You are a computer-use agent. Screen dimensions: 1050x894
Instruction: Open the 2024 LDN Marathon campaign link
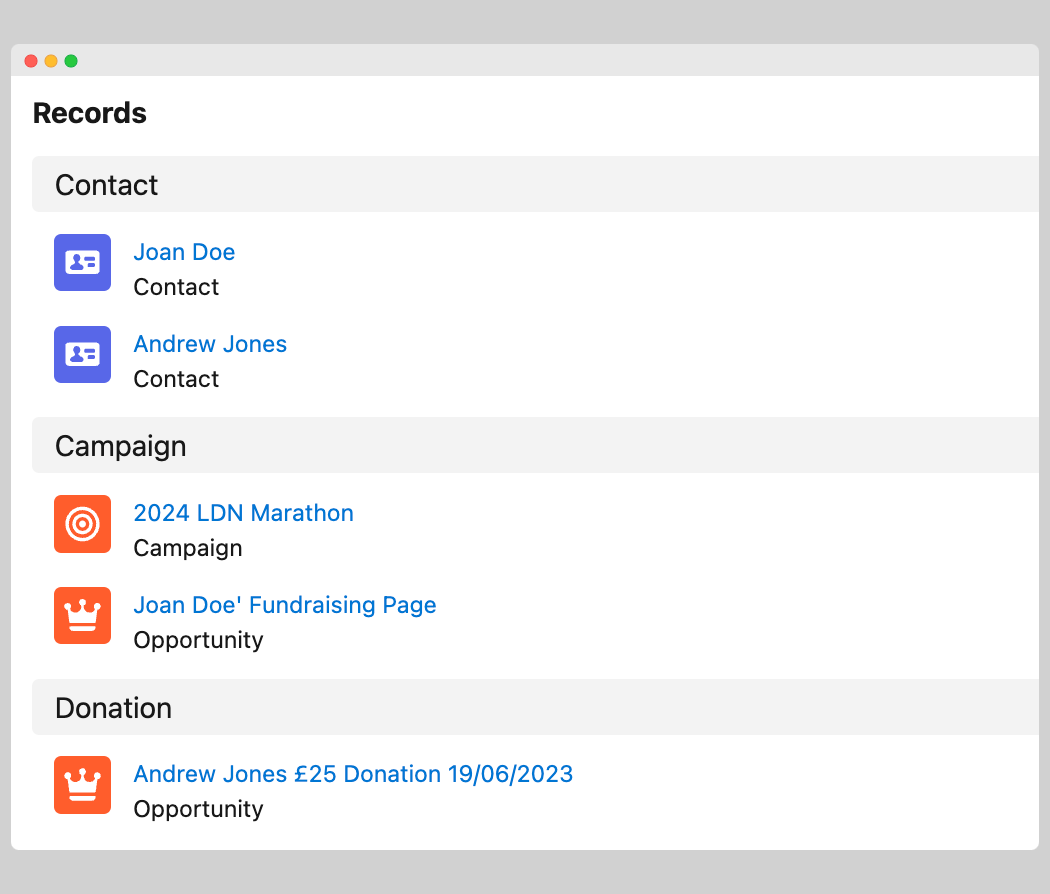pos(243,513)
